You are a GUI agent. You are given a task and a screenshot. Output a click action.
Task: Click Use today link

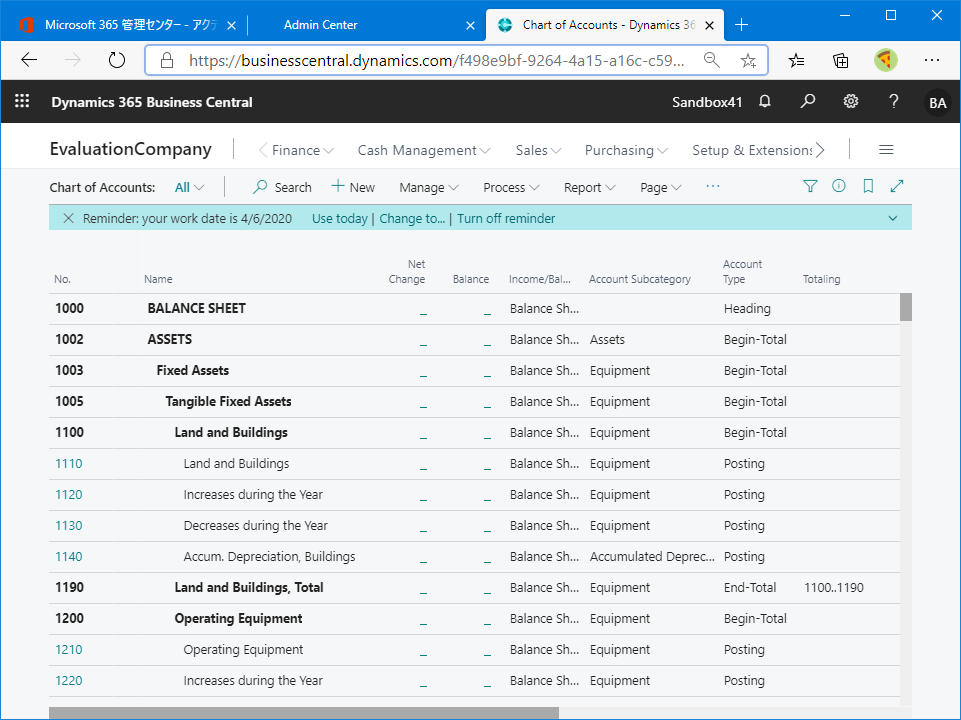pos(340,219)
